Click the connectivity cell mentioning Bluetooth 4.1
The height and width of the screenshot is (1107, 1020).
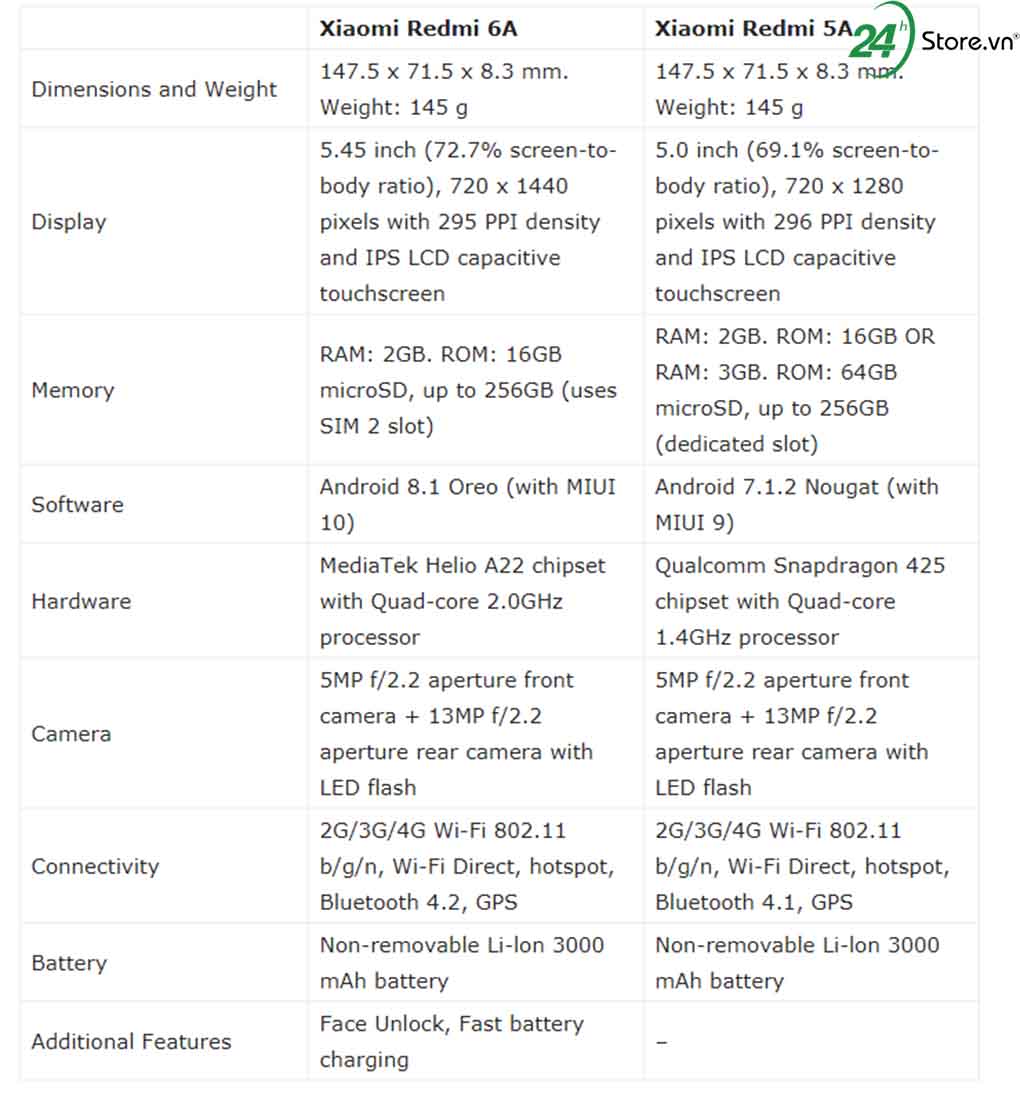click(801, 866)
